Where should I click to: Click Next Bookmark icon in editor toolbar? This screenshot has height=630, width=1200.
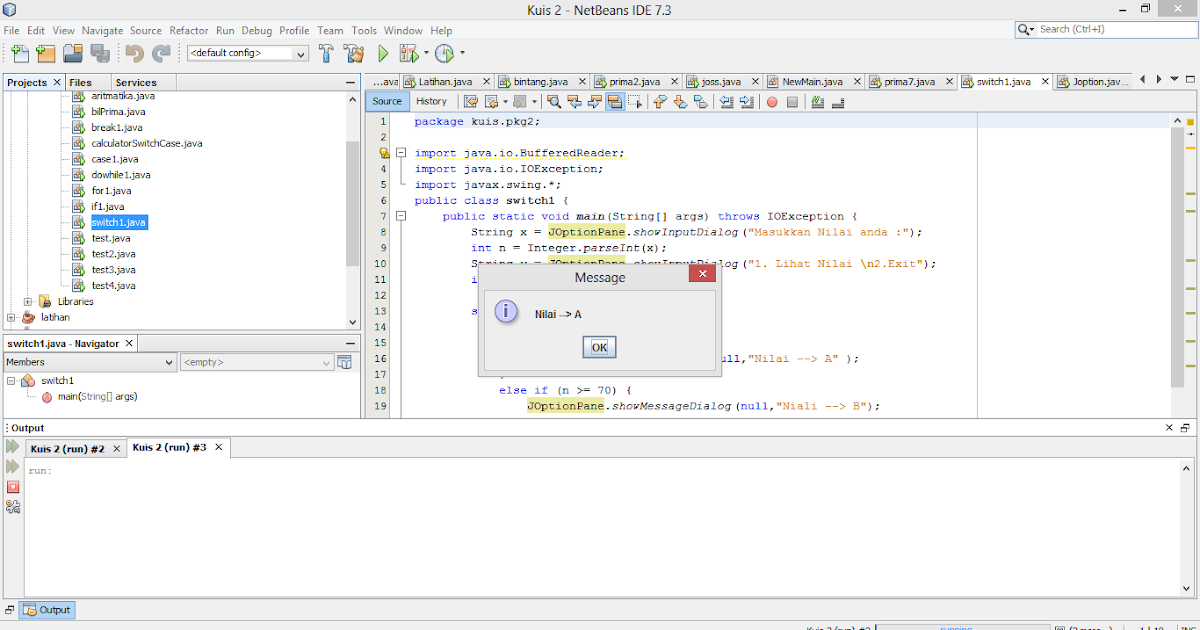tap(680, 101)
